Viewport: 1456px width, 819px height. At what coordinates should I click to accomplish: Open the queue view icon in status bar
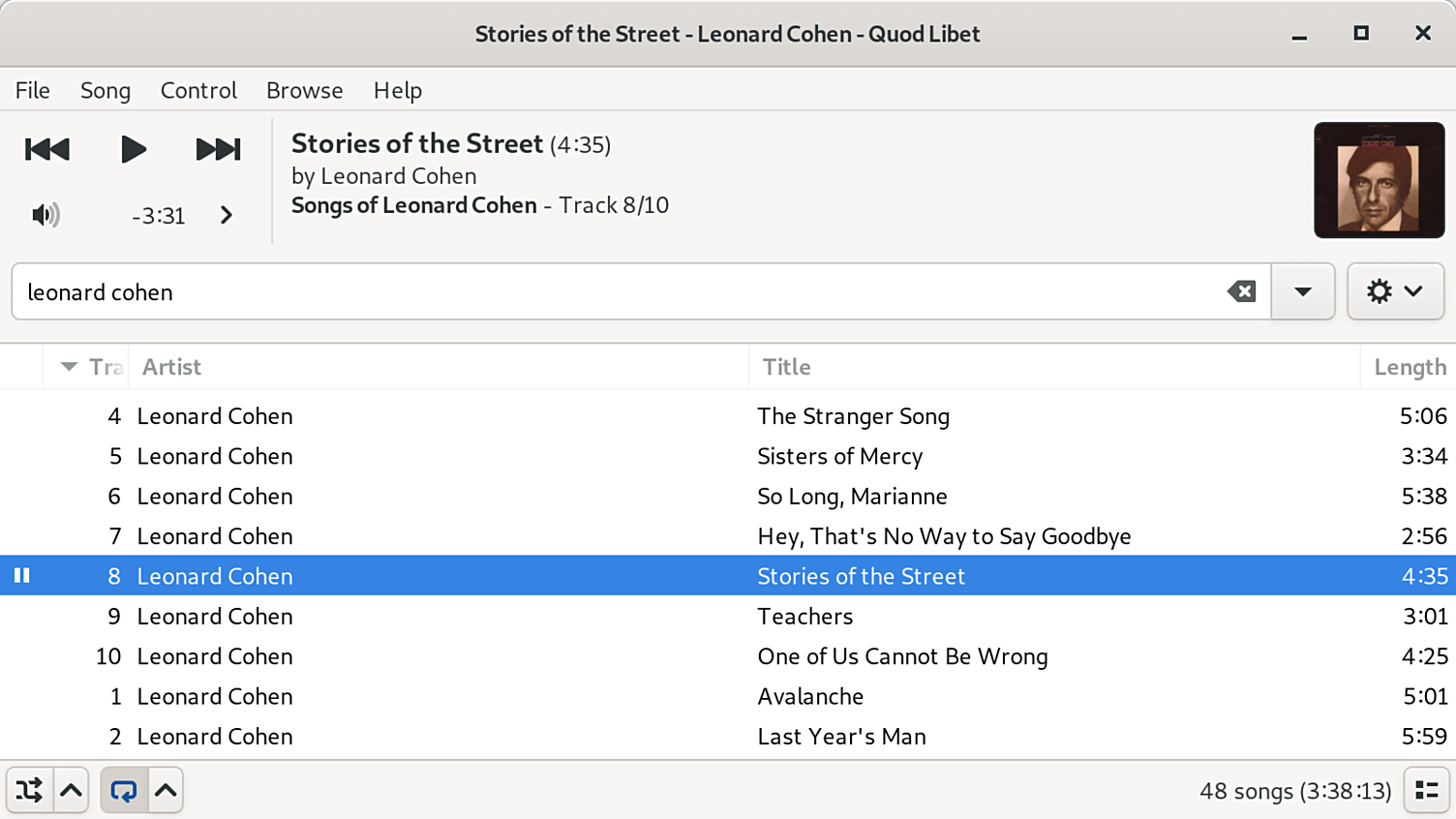(x=1427, y=791)
